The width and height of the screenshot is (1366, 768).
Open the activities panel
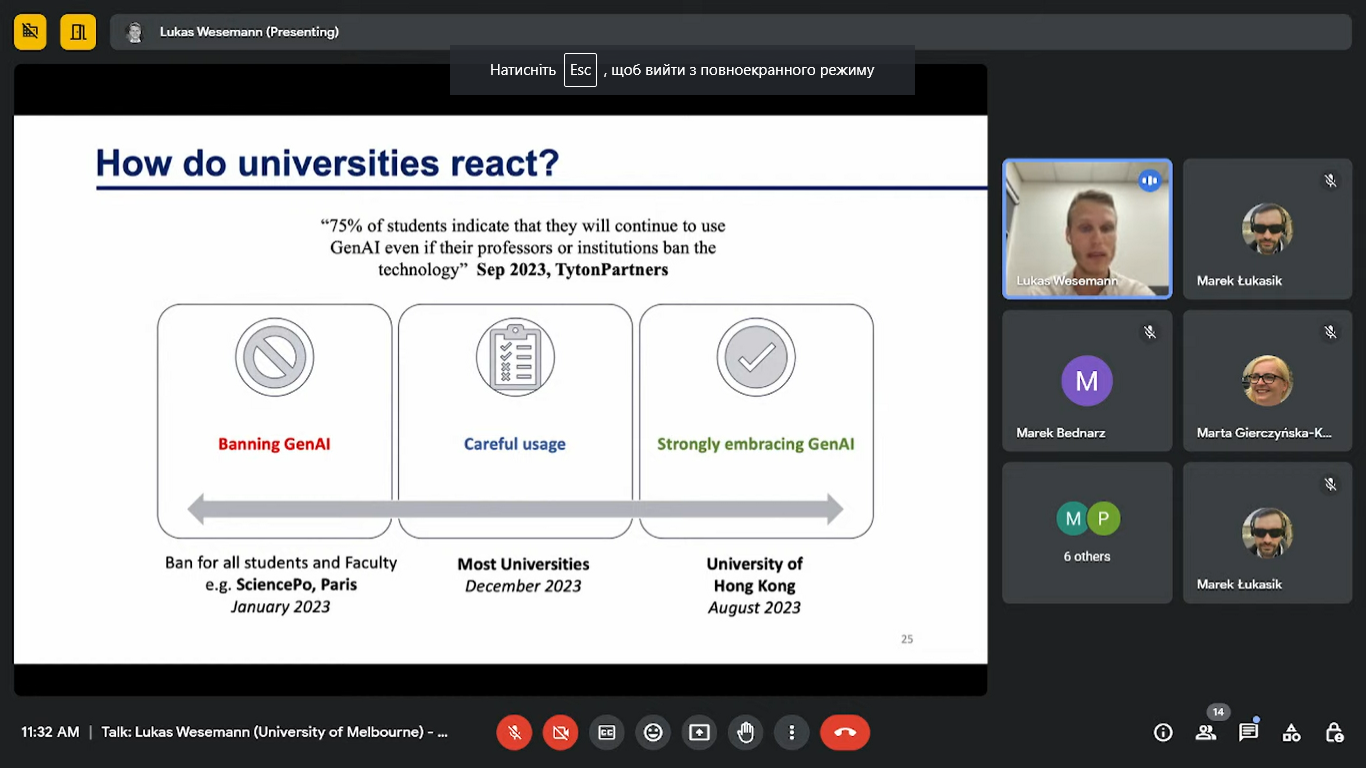[1291, 733]
